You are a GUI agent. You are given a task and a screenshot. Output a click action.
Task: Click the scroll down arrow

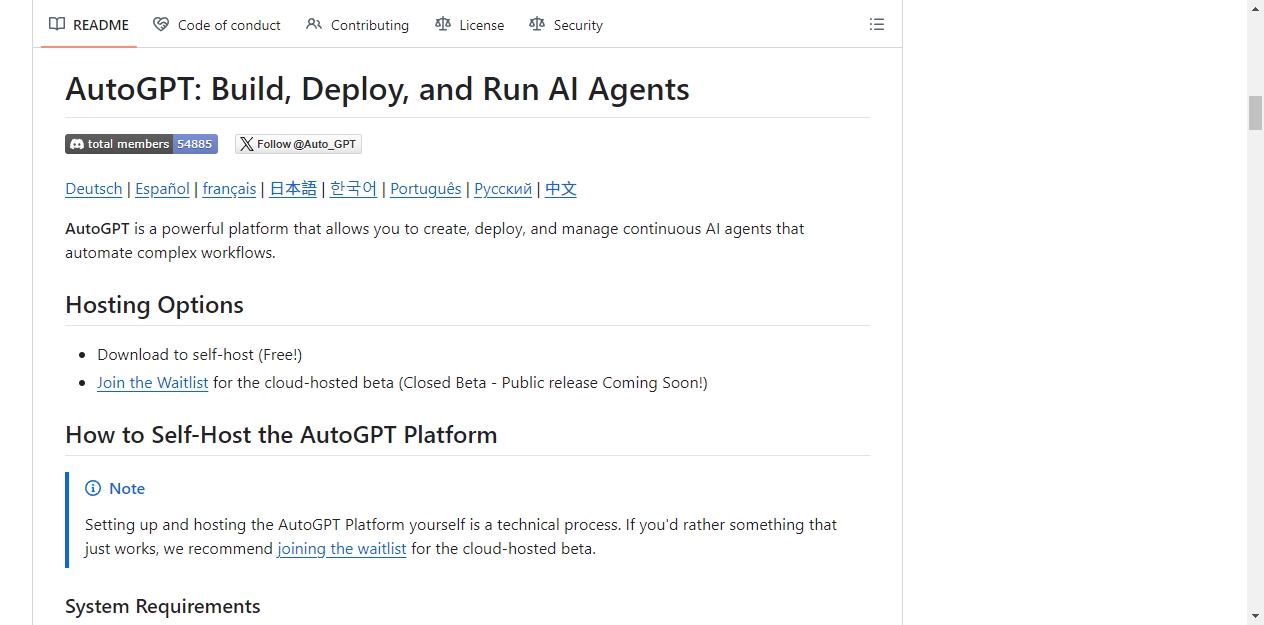coord(1255,616)
